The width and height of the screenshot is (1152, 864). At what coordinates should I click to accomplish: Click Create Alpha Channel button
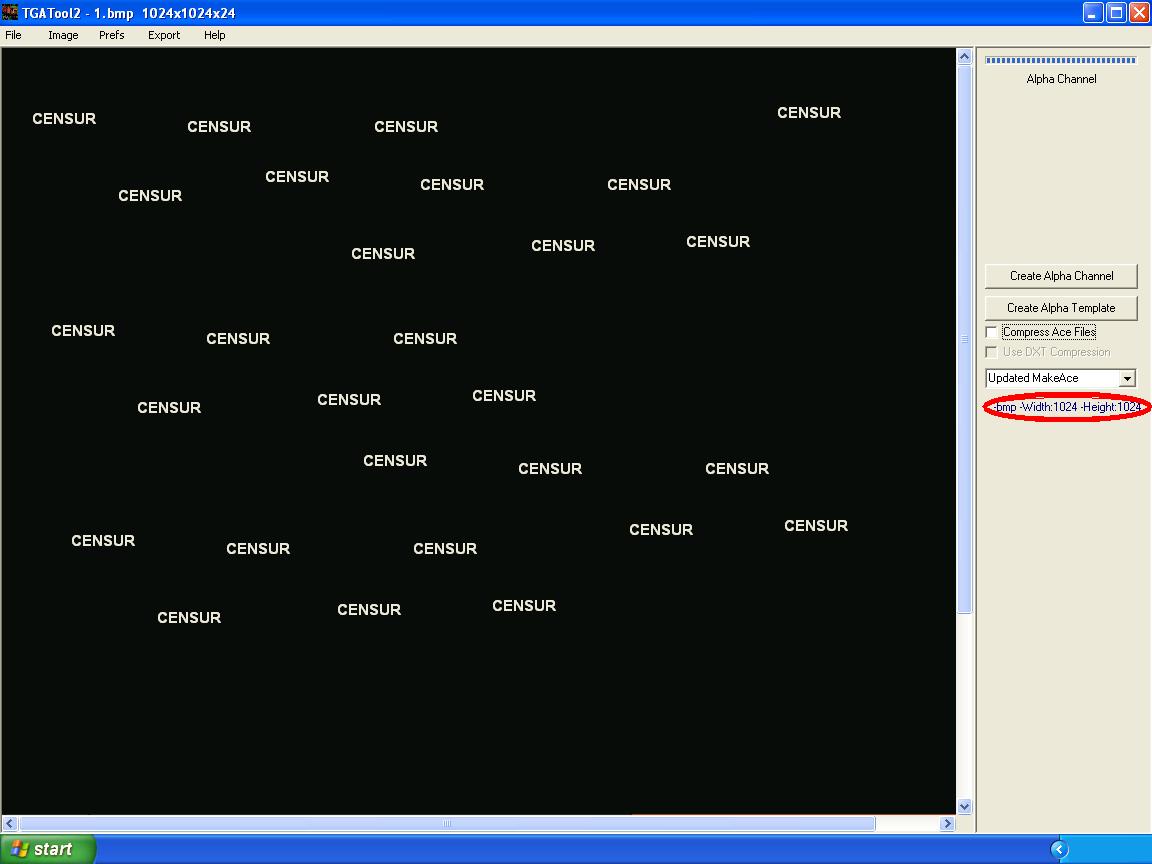click(x=1061, y=276)
